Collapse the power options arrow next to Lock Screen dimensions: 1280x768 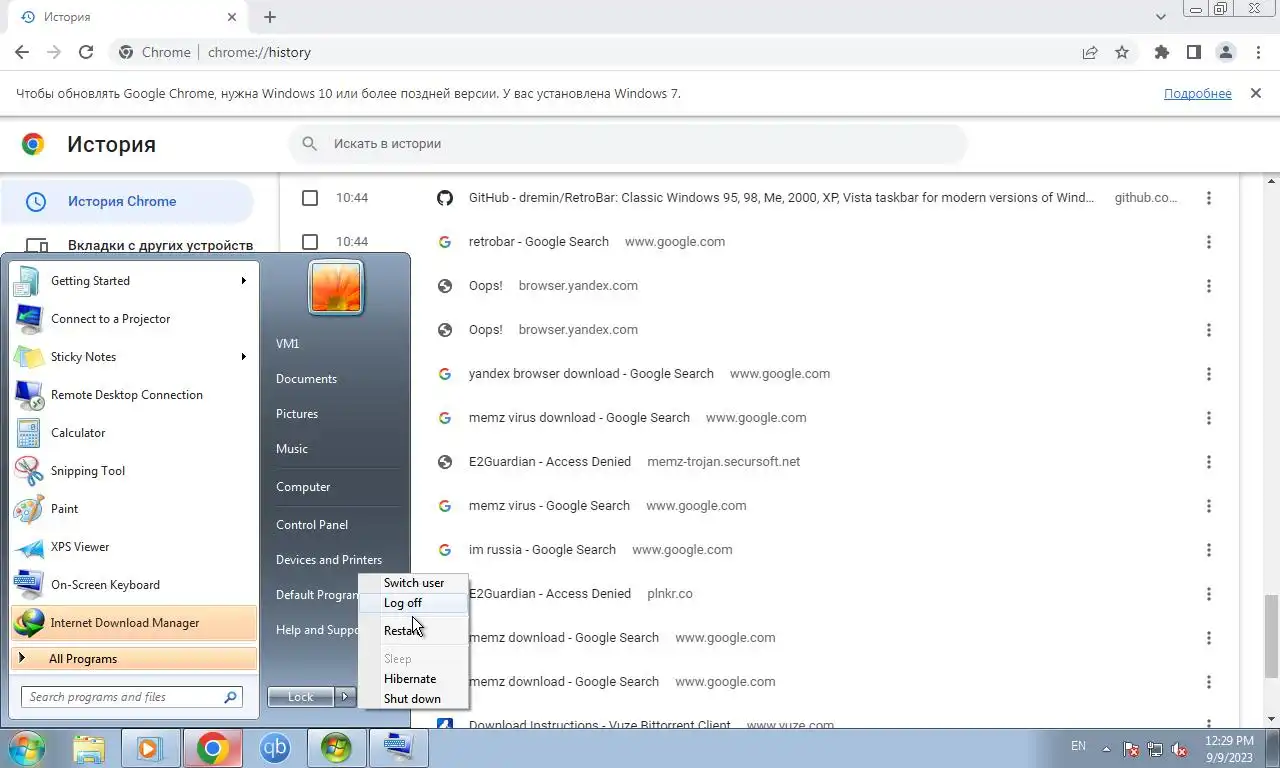click(345, 697)
